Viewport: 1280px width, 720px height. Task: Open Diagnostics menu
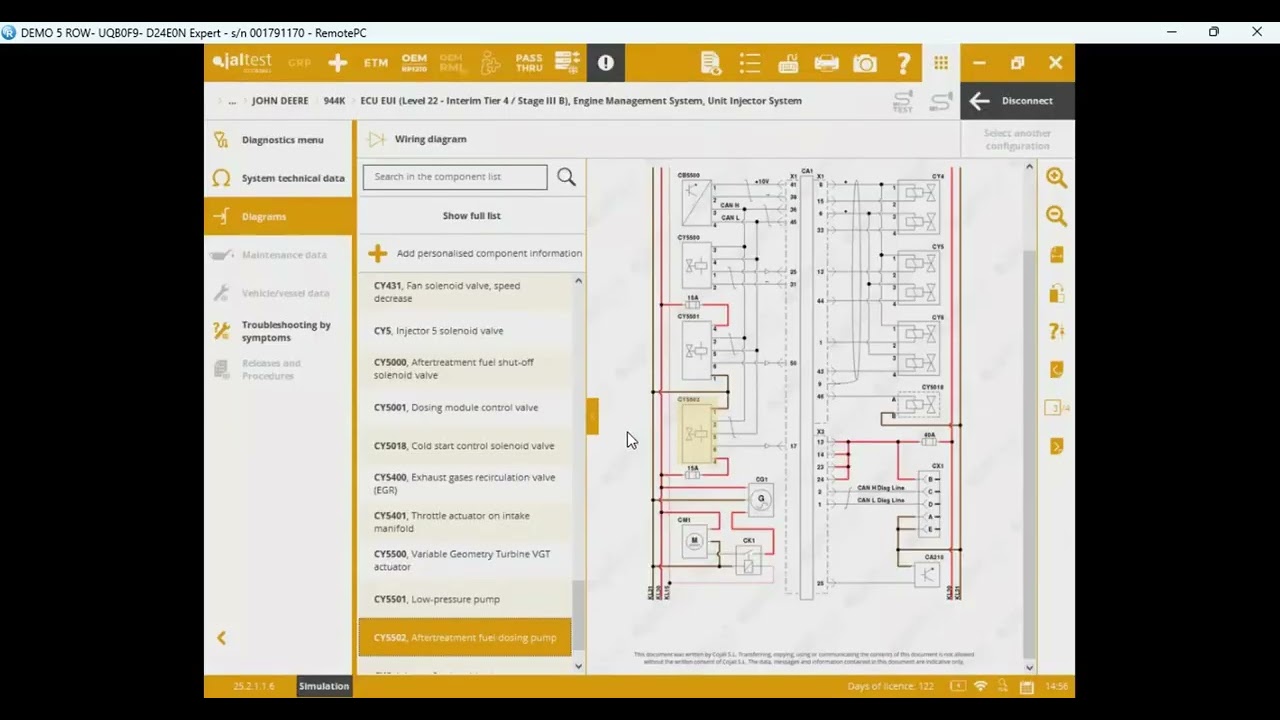coord(279,140)
